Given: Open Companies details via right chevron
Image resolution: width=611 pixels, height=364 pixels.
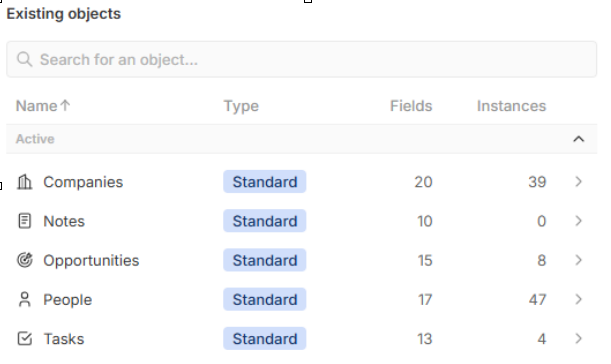Looking at the screenshot, I should (x=579, y=182).
